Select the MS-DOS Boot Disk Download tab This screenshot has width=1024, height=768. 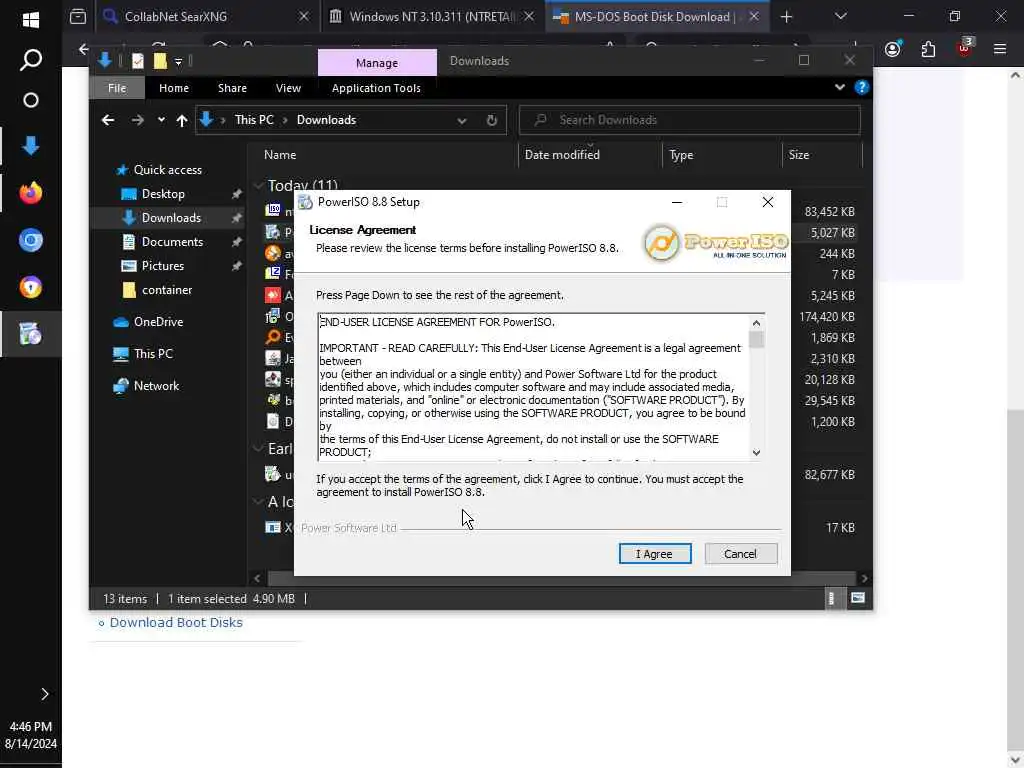(x=656, y=16)
